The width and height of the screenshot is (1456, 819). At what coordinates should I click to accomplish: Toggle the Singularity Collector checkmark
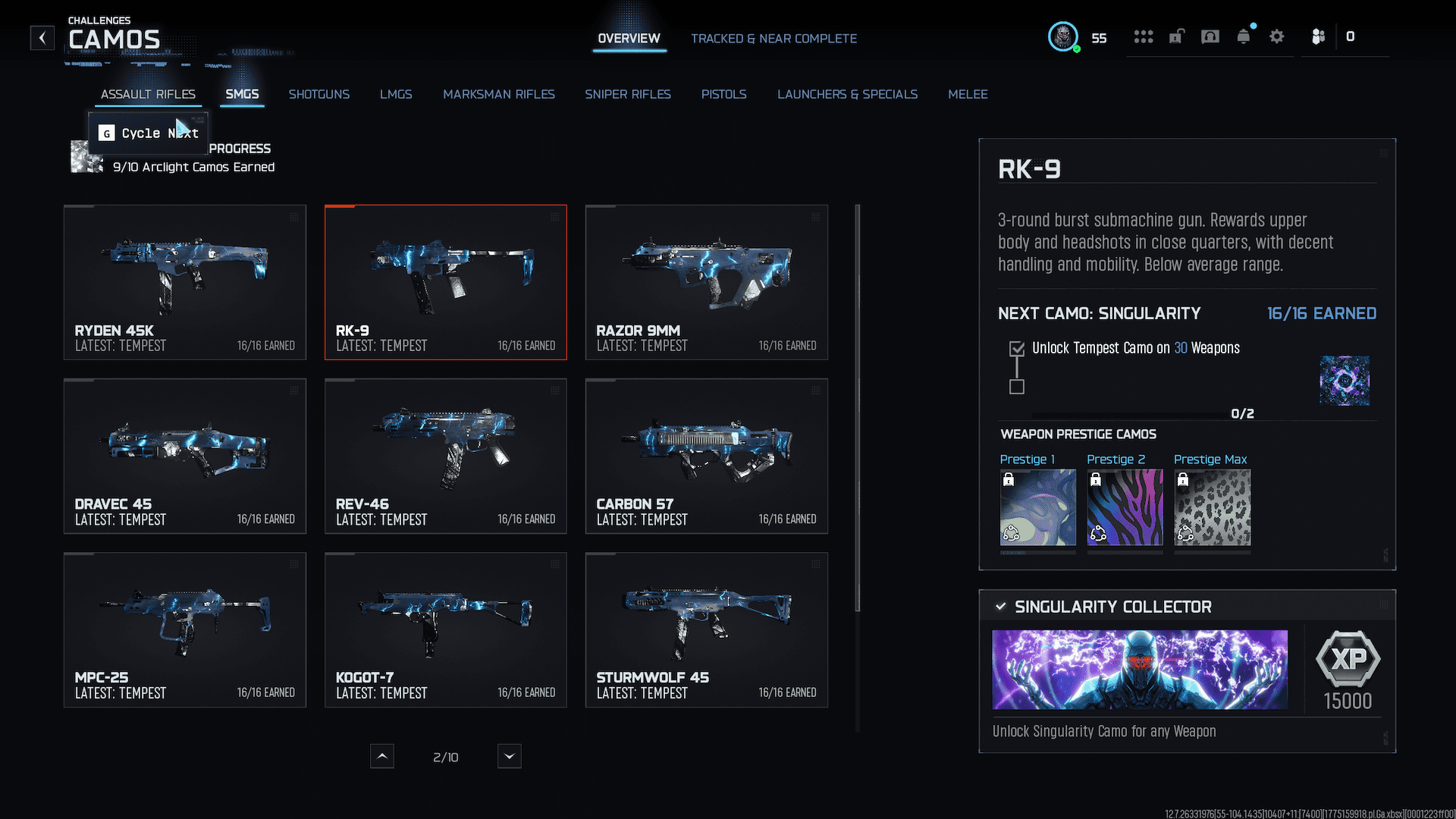point(1001,607)
